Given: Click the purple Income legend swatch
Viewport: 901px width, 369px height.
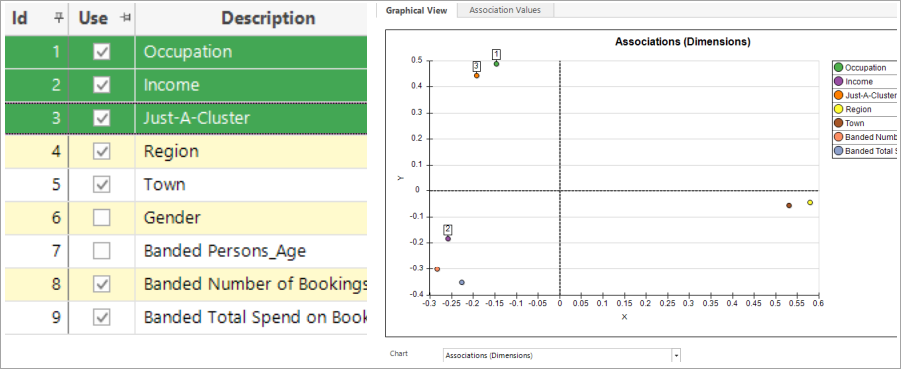Looking at the screenshot, I should click(839, 82).
